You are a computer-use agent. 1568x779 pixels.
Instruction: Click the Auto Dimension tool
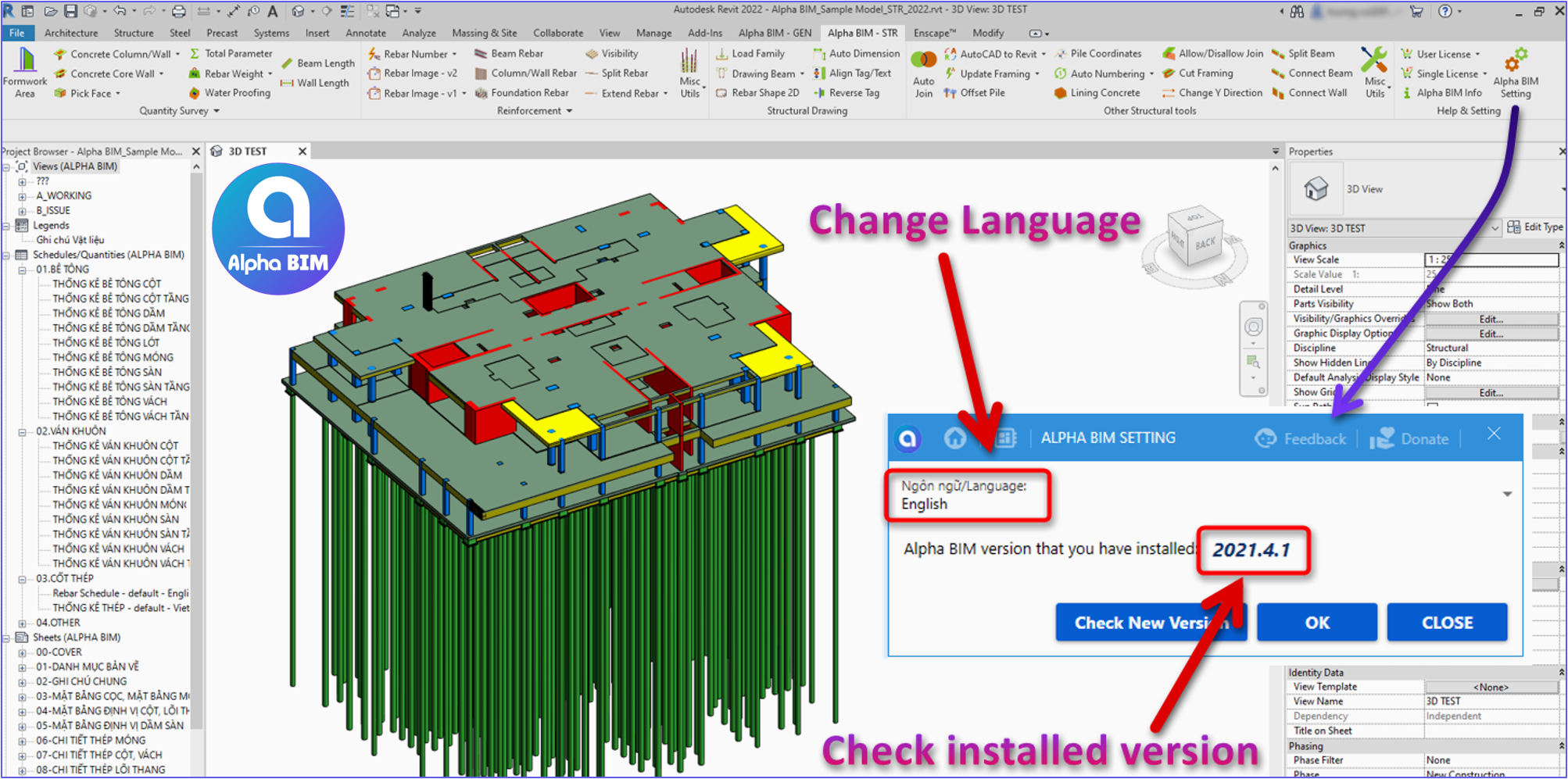click(856, 54)
